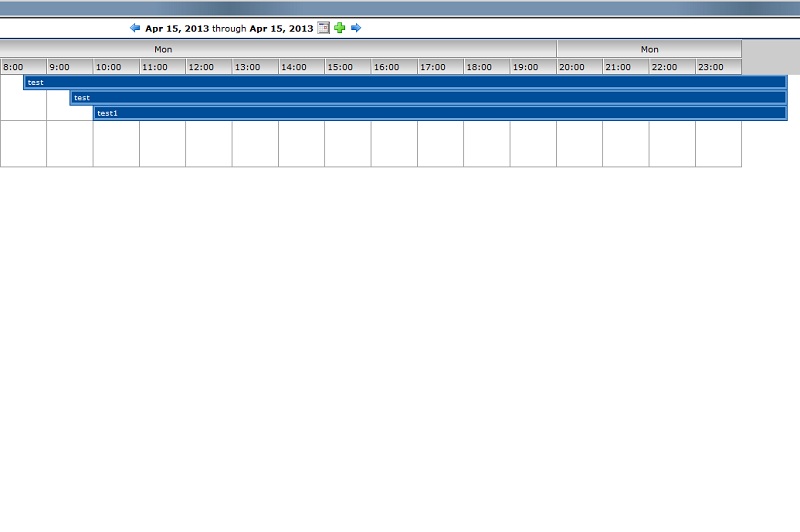Select the start date Apr 15, 2013
The height and width of the screenshot is (532, 800).
pos(177,29)
